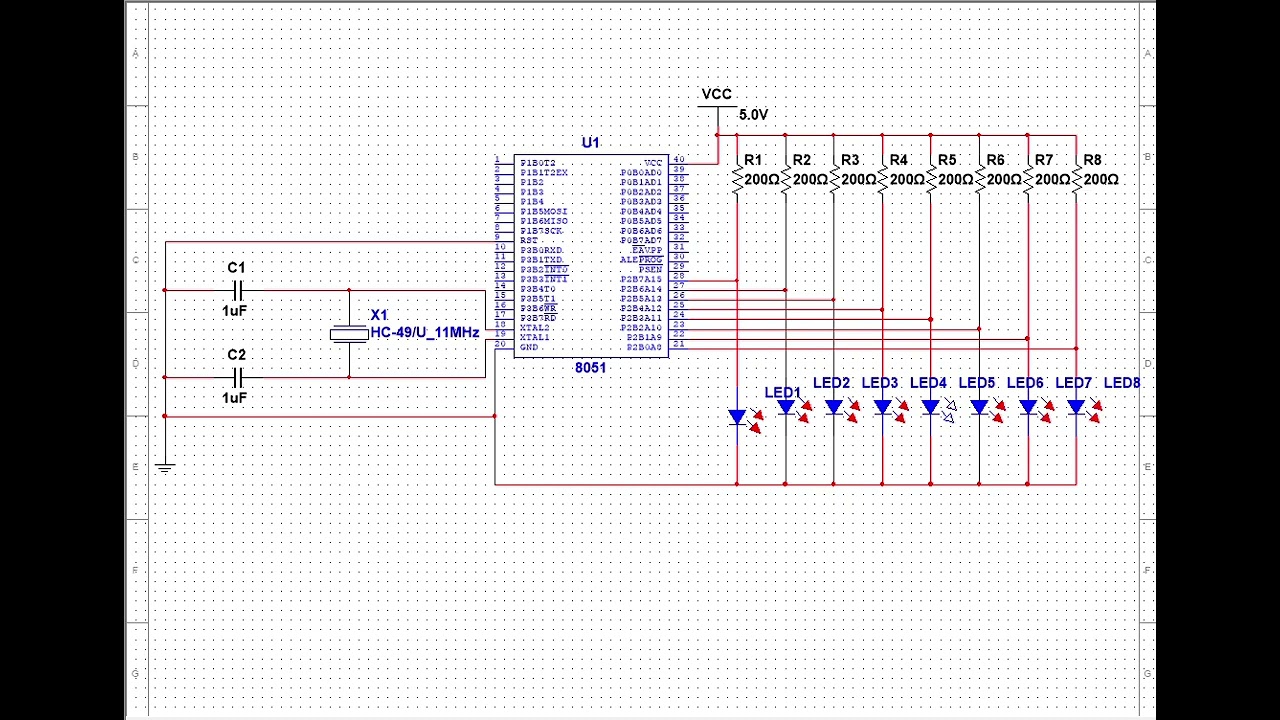Viewport: 1280px width, 720px height.
Task: Click the 5.0V voltage label
Action: click(x=753, y=115)
